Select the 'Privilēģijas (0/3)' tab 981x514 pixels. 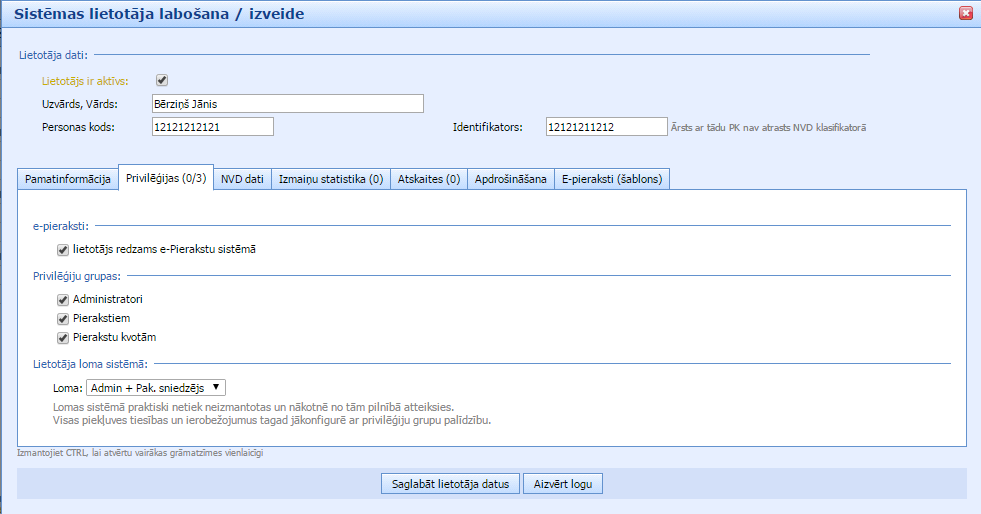click(166, 179)
